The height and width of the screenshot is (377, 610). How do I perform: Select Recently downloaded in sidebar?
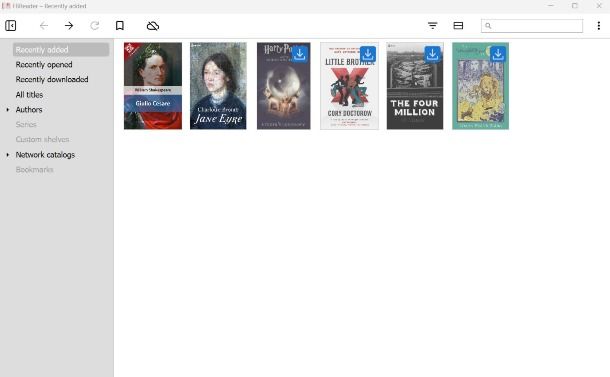click(52, 79)
